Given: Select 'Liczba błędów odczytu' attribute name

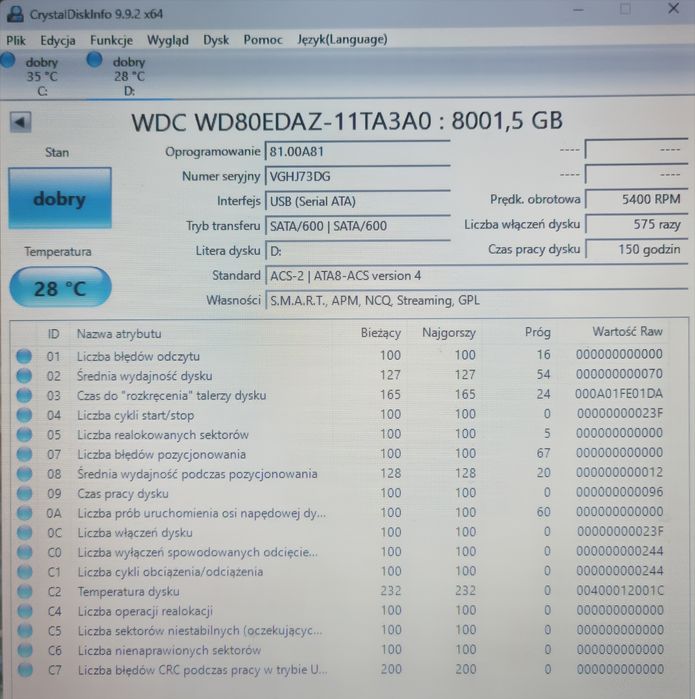Looking at the screenshot, I should (x=138, y=356).
